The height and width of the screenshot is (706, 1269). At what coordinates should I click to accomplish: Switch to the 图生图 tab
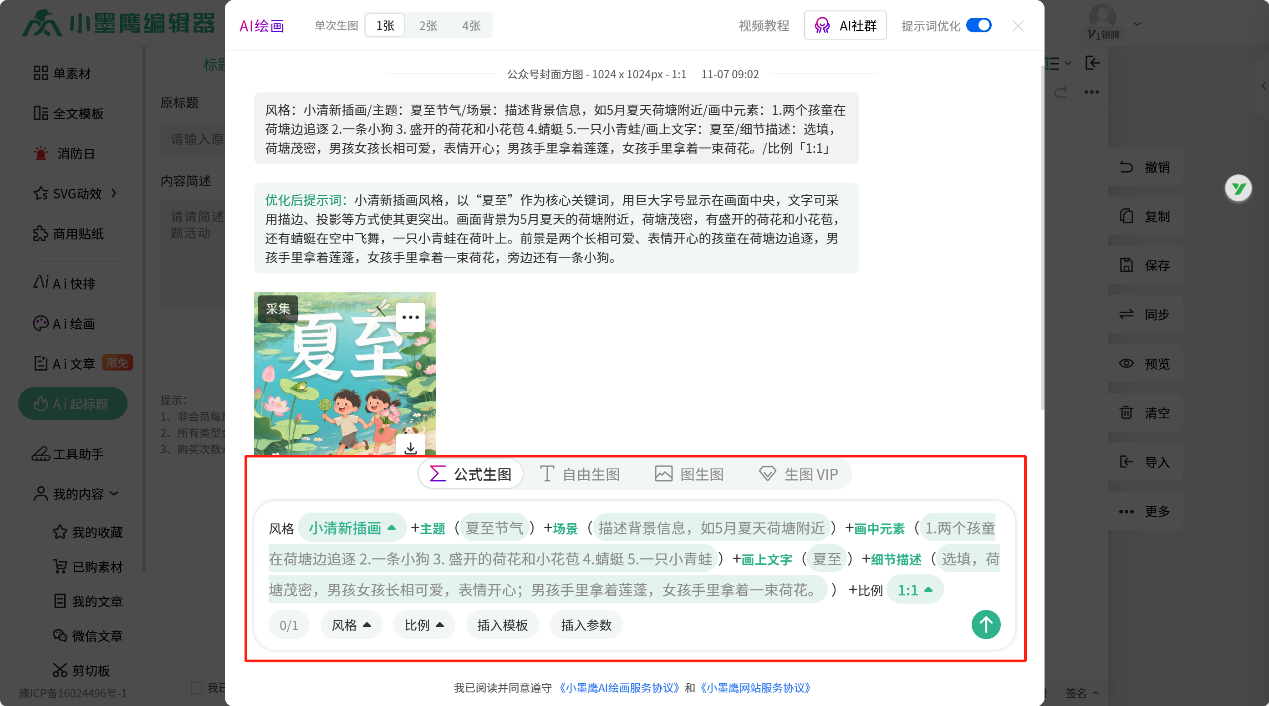[x=689, y=474]
